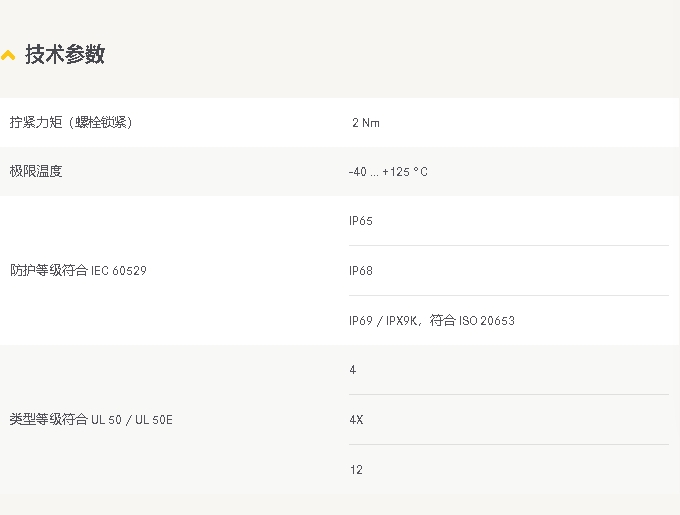This screenshot has width=680, height=515.
Task: Select the IP65 protection rating value
Action: click(361, 221)
